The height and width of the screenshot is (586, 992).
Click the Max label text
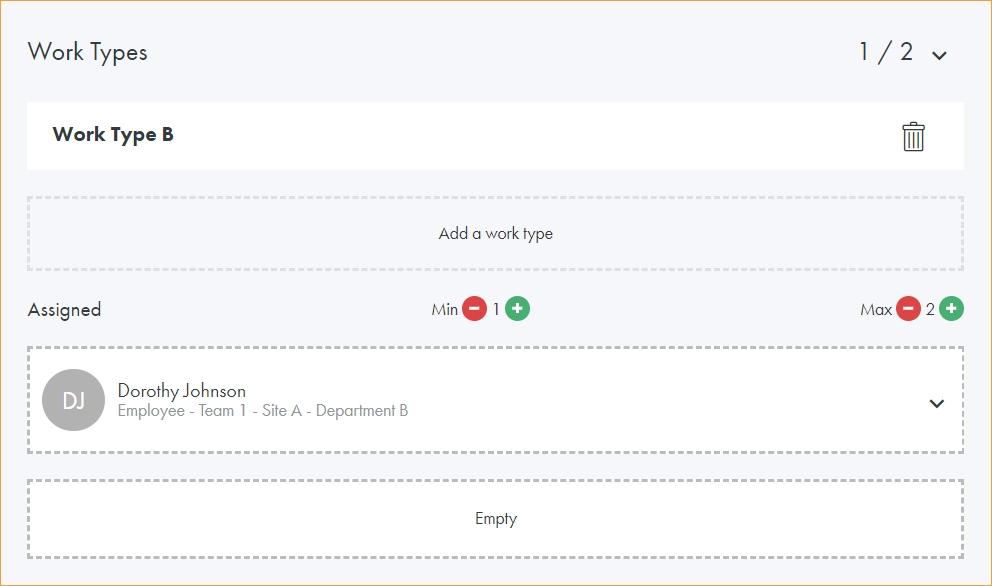pyautogui.click(x=875, y=310)
